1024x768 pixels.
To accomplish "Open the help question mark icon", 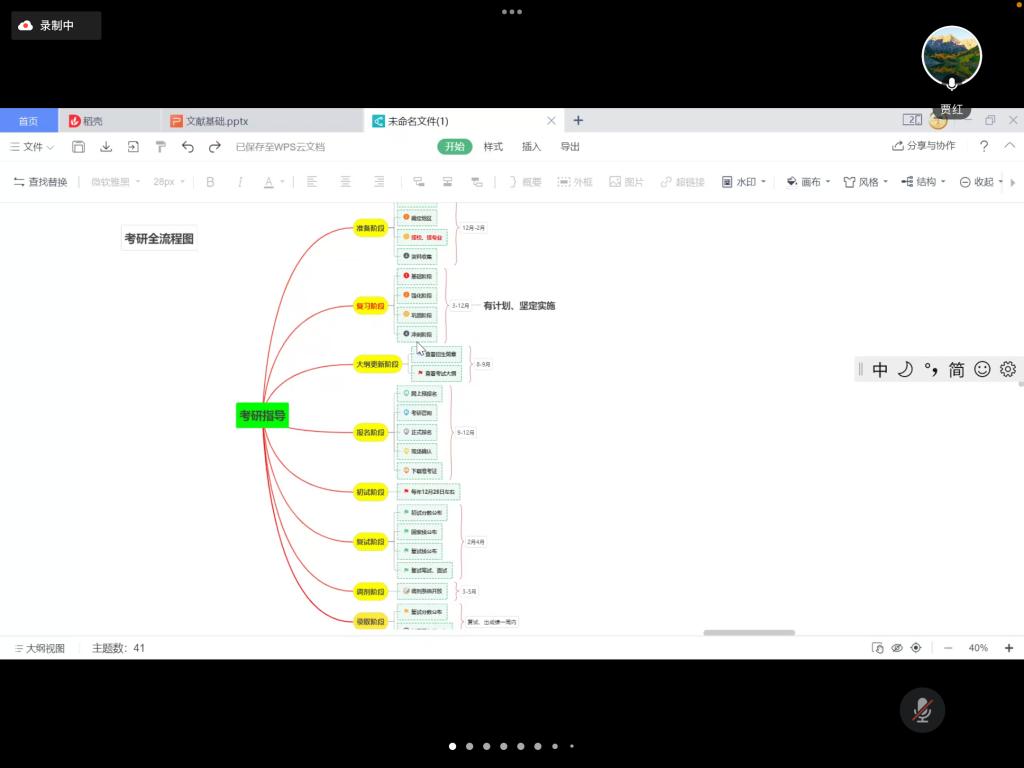I will (x=984, y=146).
